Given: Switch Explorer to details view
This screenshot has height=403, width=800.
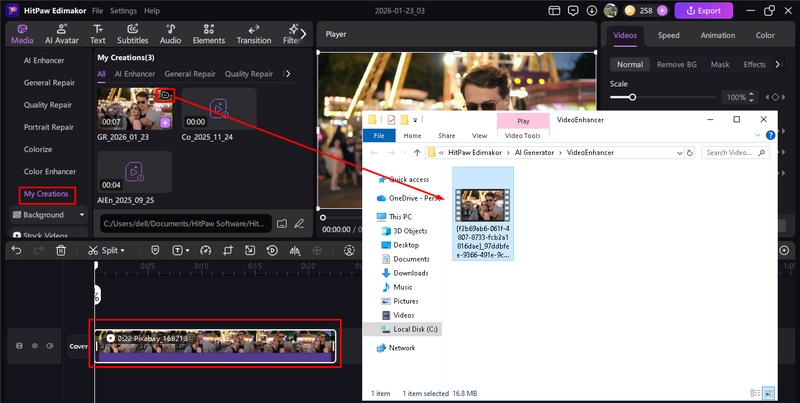Looking at the screenshot, I should 755,393.
